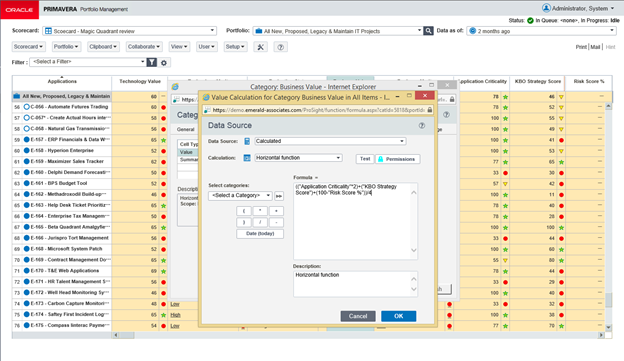Open the Collaborate menu
This screenshot has height=361, width=624.
pyautogui.click(x=144, y=47)
